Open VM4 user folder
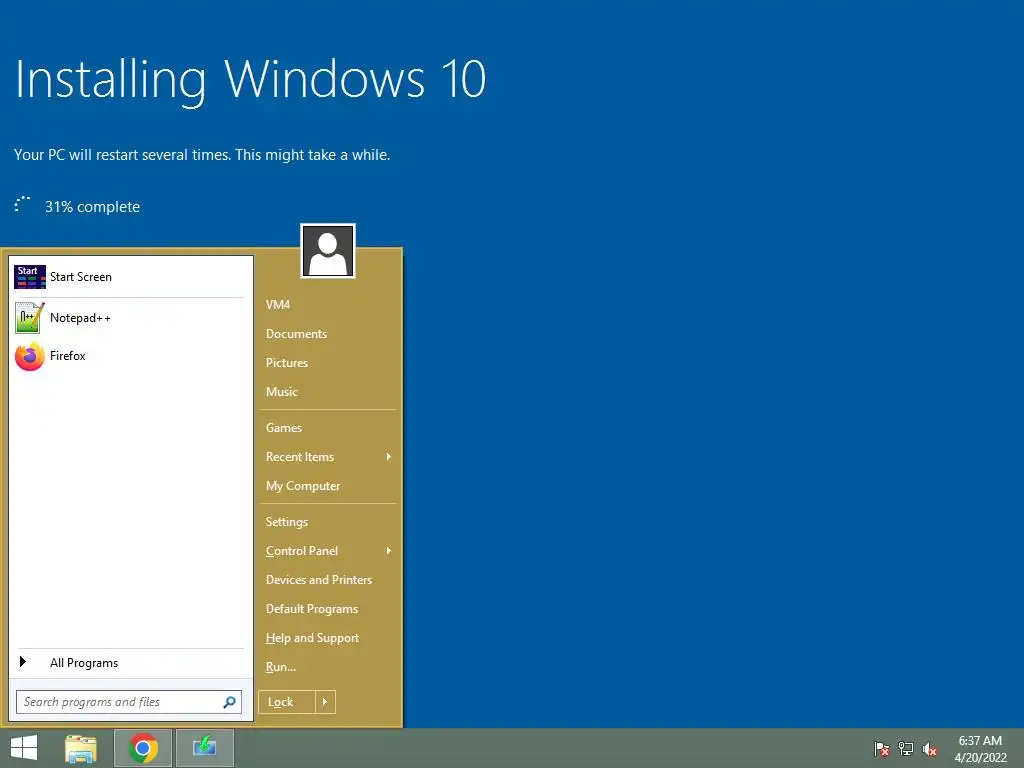1024x768 pixels. [x=278, y=305]
